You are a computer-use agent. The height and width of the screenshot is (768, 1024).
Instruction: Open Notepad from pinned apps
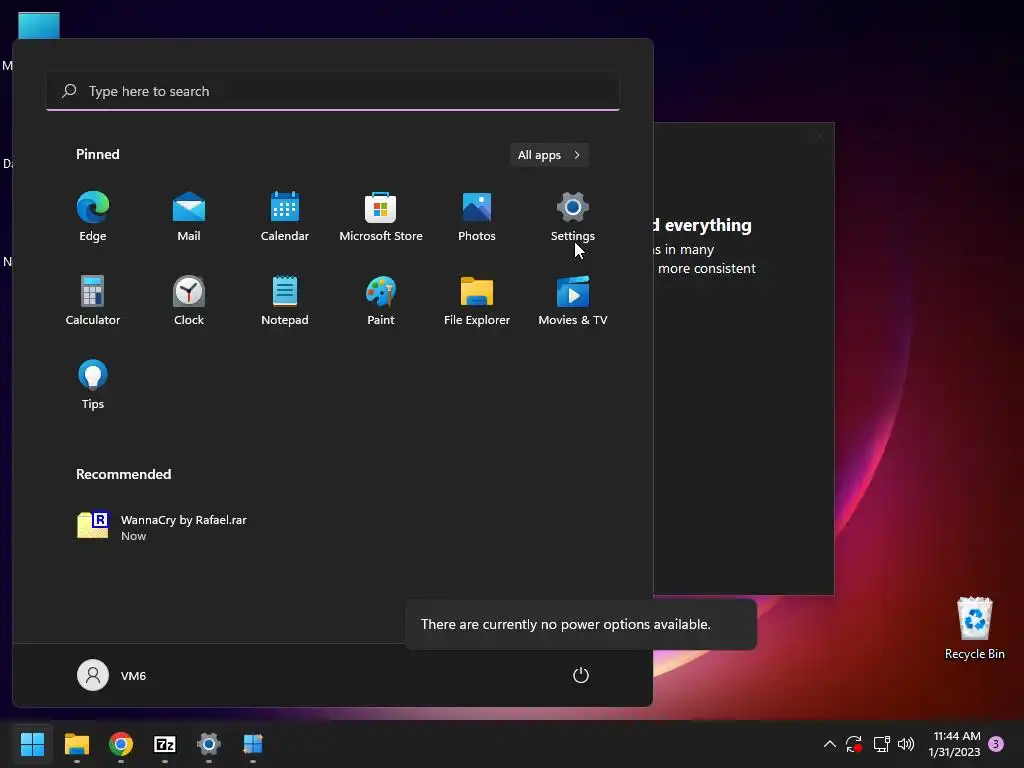point(285,300)
